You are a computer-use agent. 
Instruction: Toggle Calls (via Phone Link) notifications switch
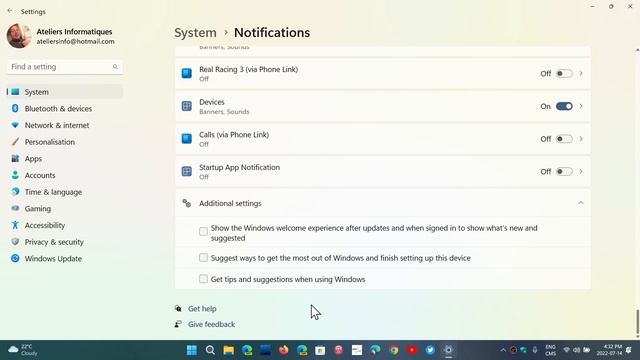click(564, 139)
